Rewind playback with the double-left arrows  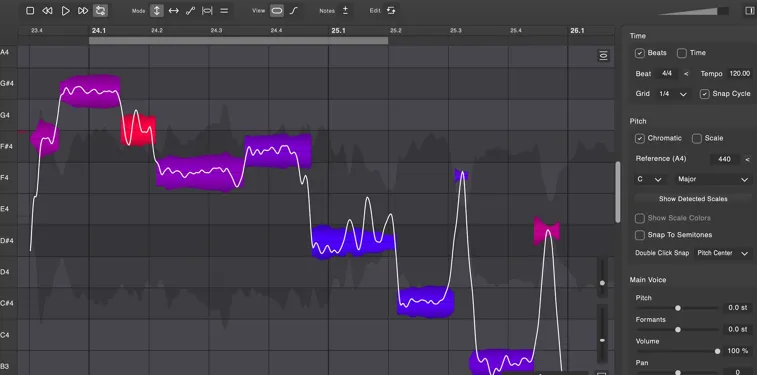click(47, 11)
